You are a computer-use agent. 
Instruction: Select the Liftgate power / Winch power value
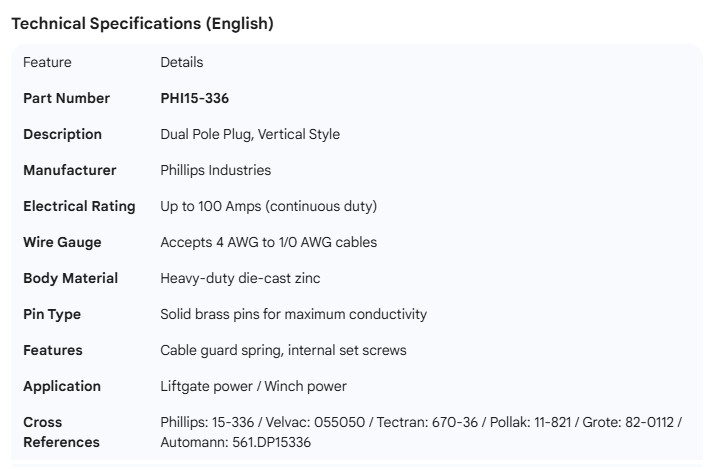pos(253,386)
